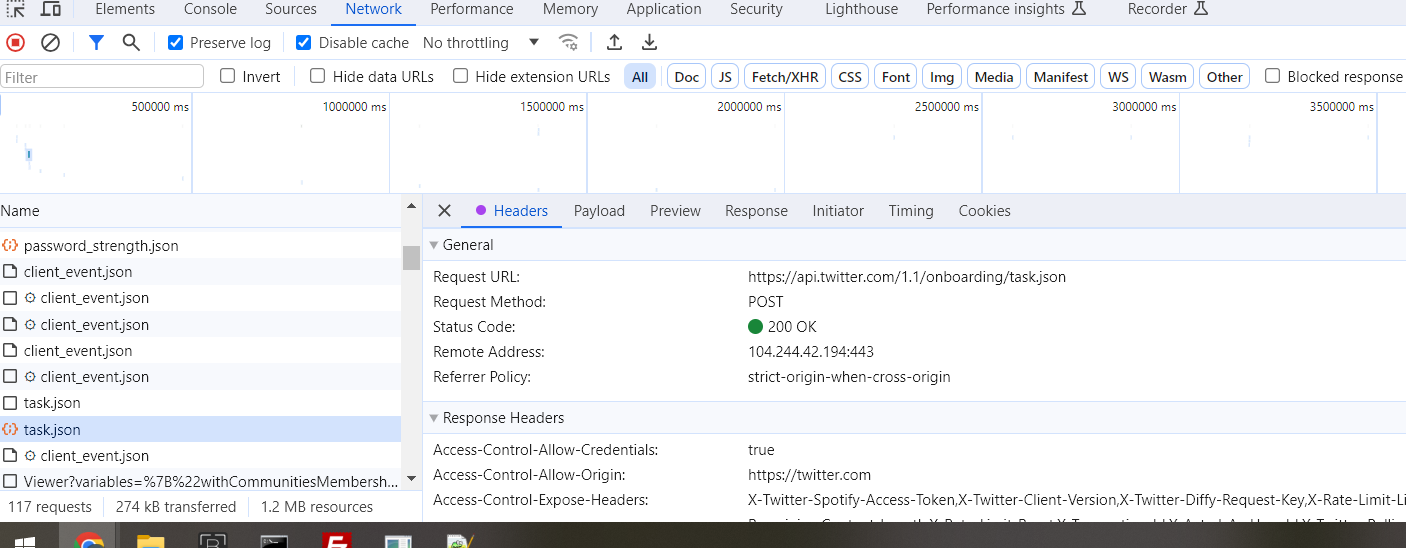Open the Application panel
The width and height of the screenshot is (1406, 548).
(664, 9)
